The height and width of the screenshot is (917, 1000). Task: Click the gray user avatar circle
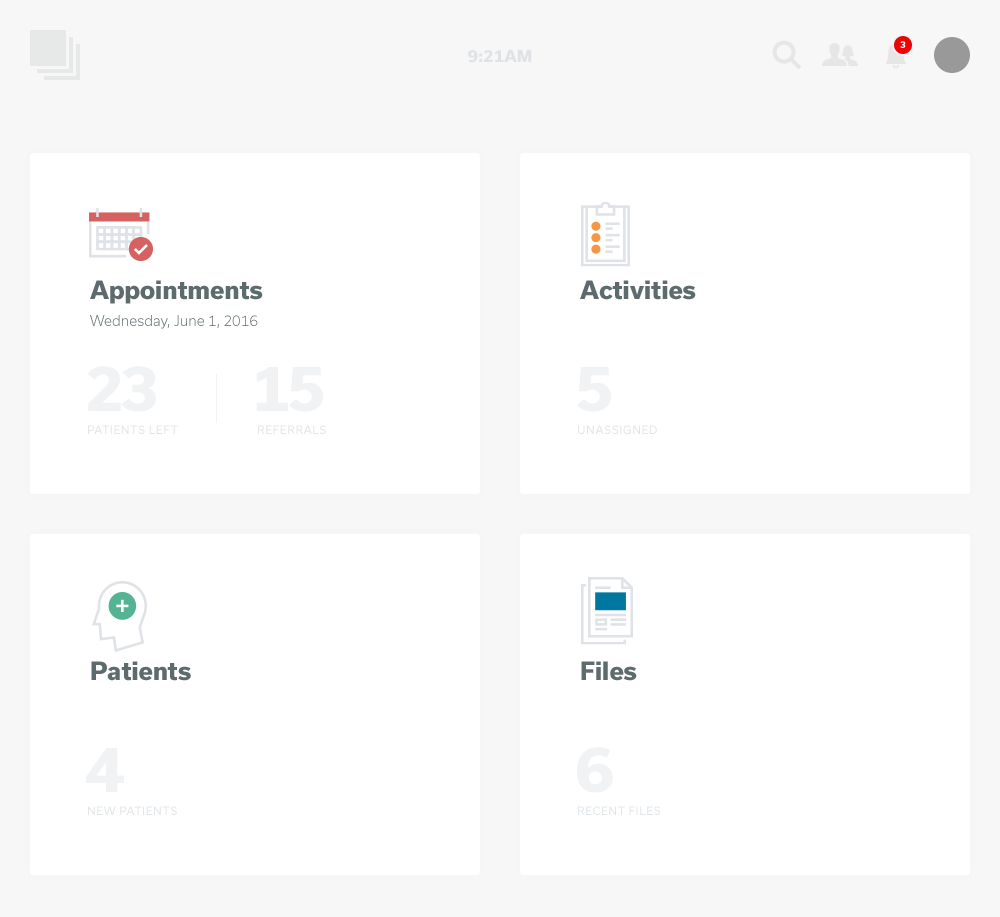(x=951, y=55)
